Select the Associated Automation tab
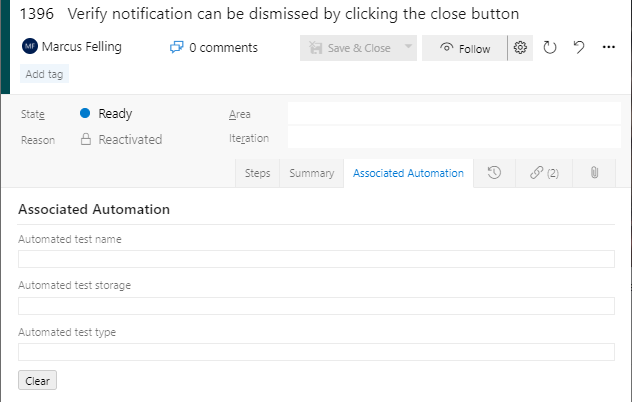Viewport: 632px width, 402px height. pos(408,173)
